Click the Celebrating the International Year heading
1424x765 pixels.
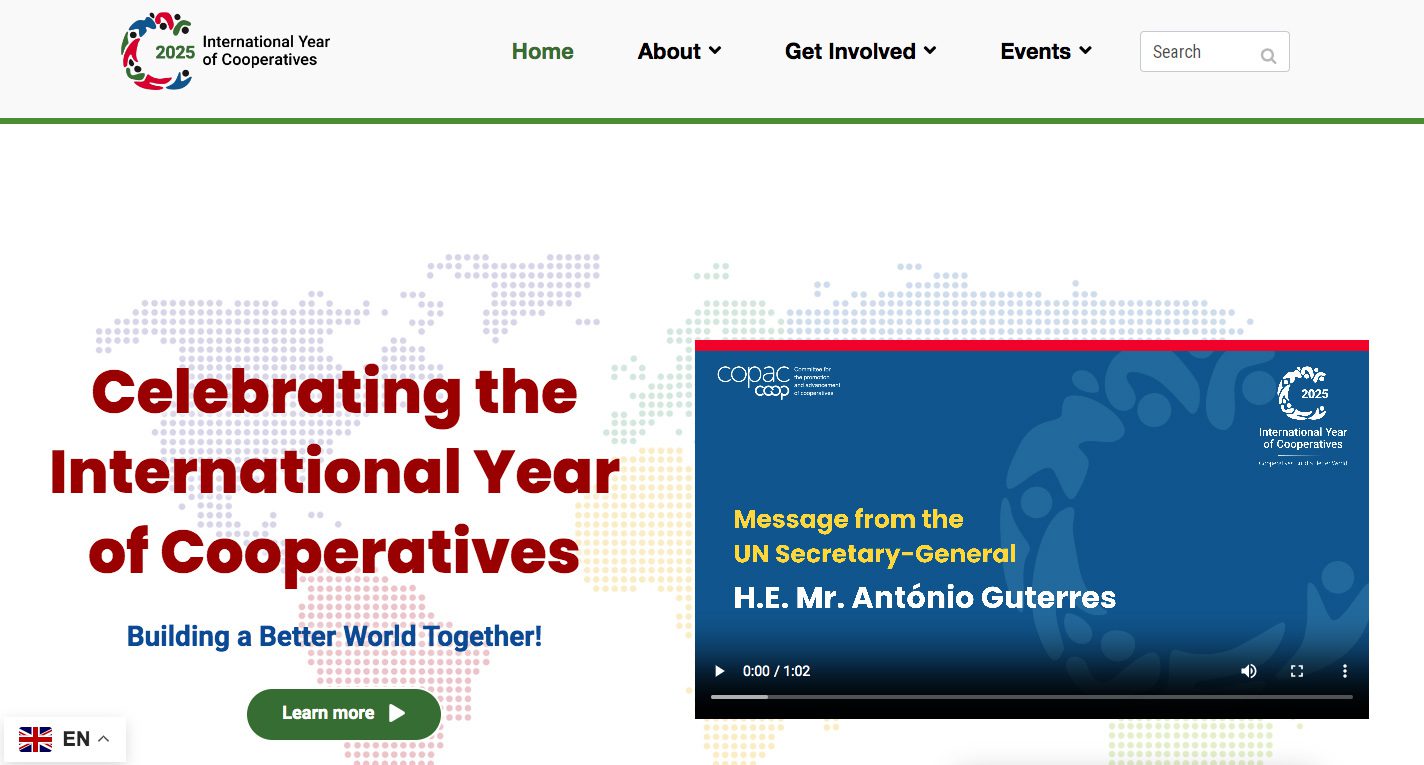[334, 471]
